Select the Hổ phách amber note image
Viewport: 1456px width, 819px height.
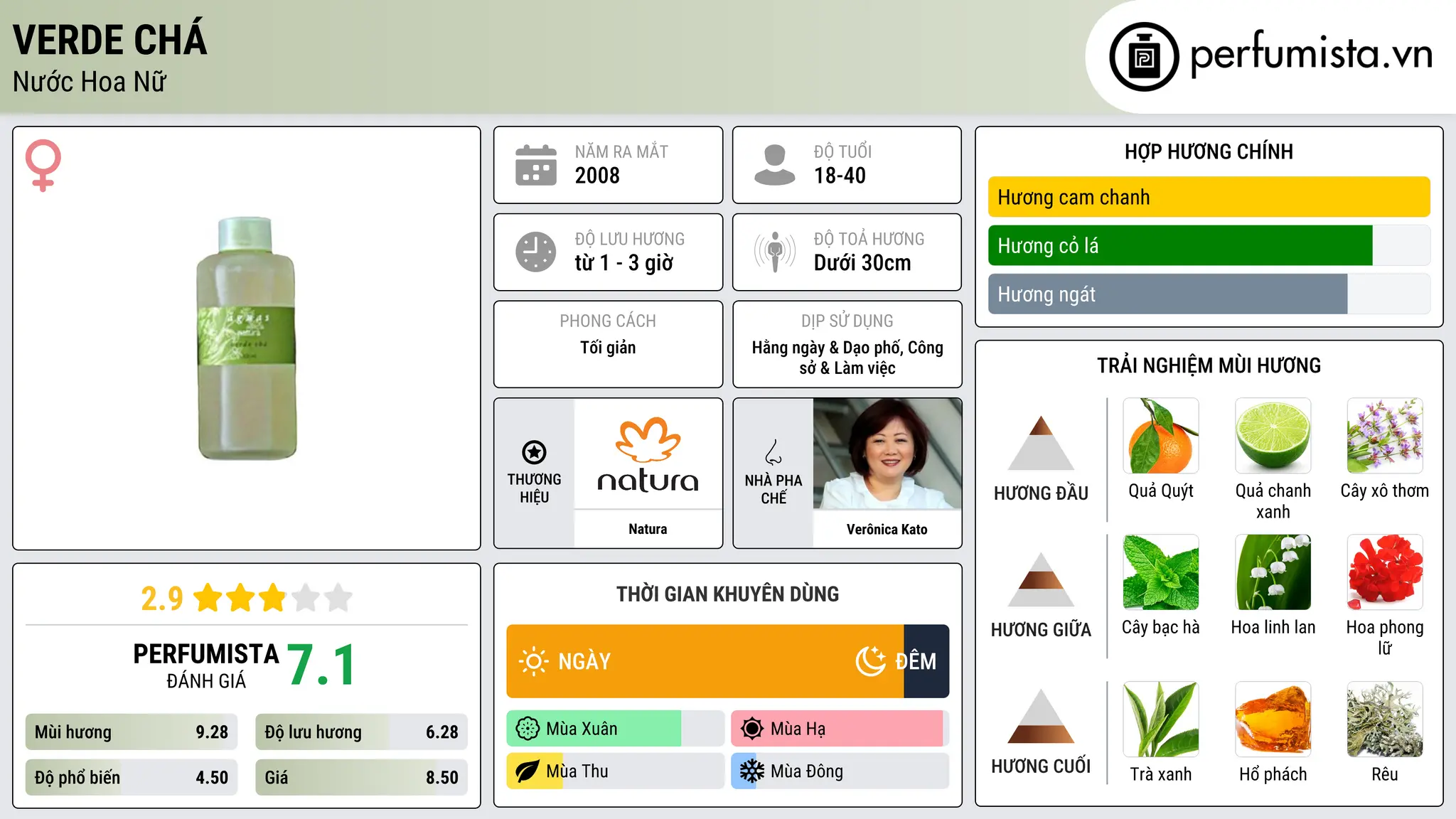point(1273,719)
